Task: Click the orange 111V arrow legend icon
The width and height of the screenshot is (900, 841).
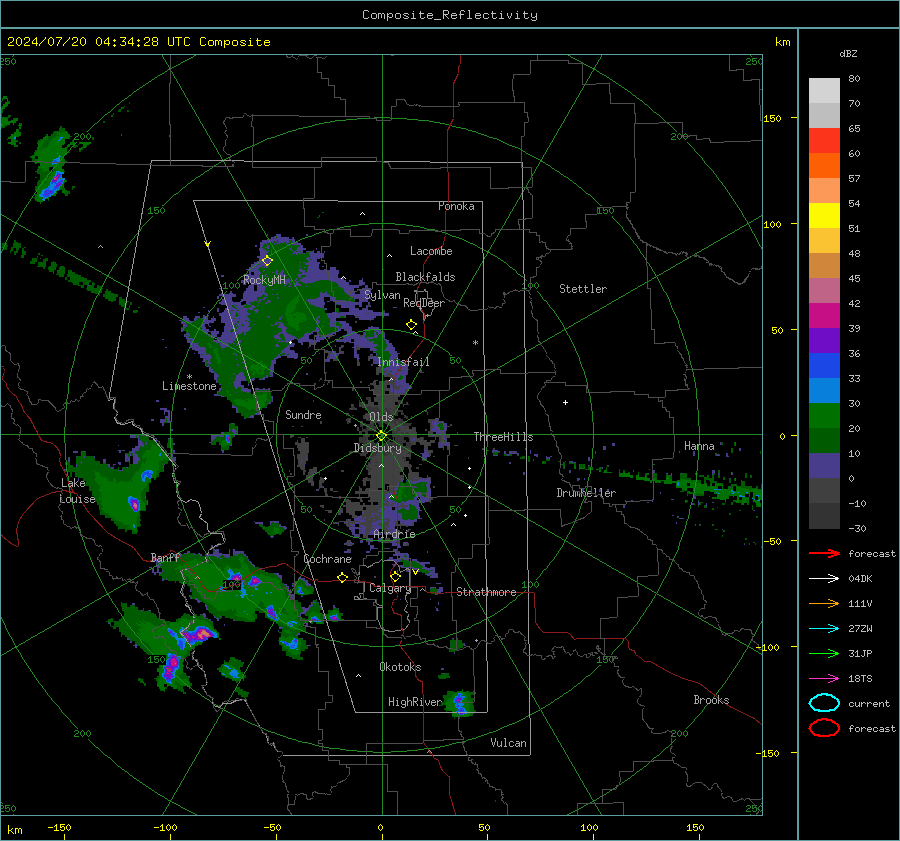Action: pos(824,603)
